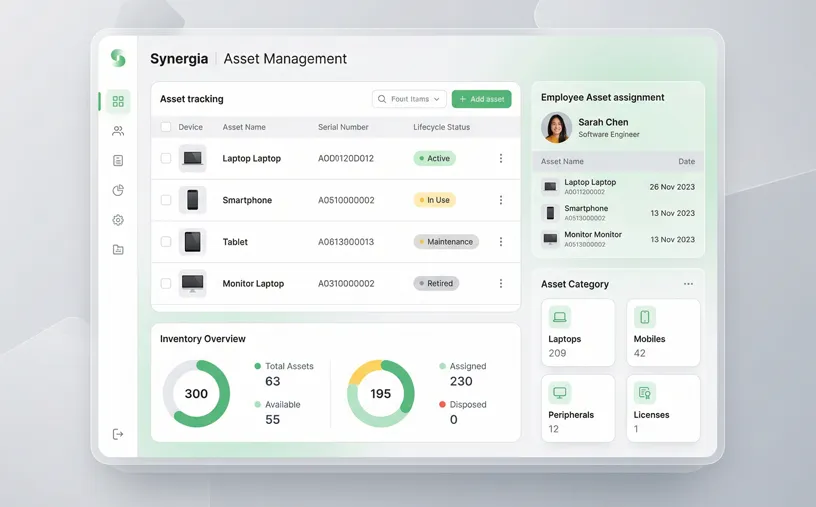Click the search magnifier icon in Asset tracking

coord(382,99)
